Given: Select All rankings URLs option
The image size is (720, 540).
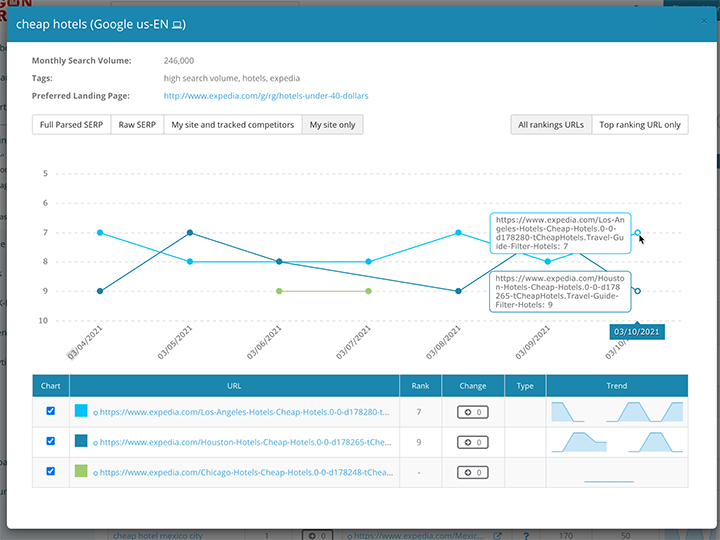Looking at the screenshot, I should point(550,125).
